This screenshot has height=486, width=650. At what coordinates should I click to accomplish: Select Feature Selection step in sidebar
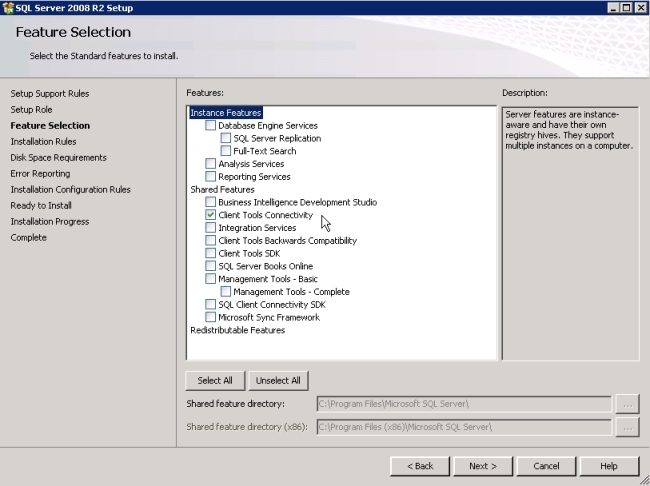coord(50,126)
